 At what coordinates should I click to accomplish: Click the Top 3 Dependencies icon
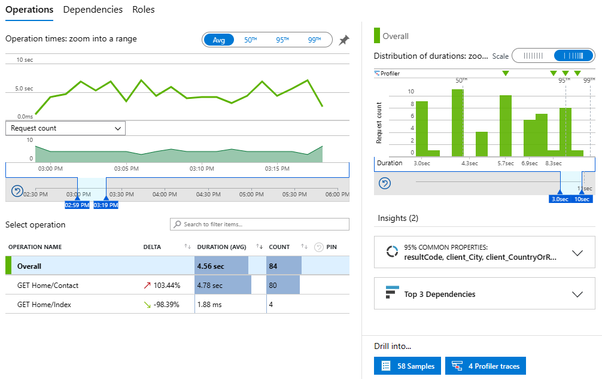(x=392, y=293)
